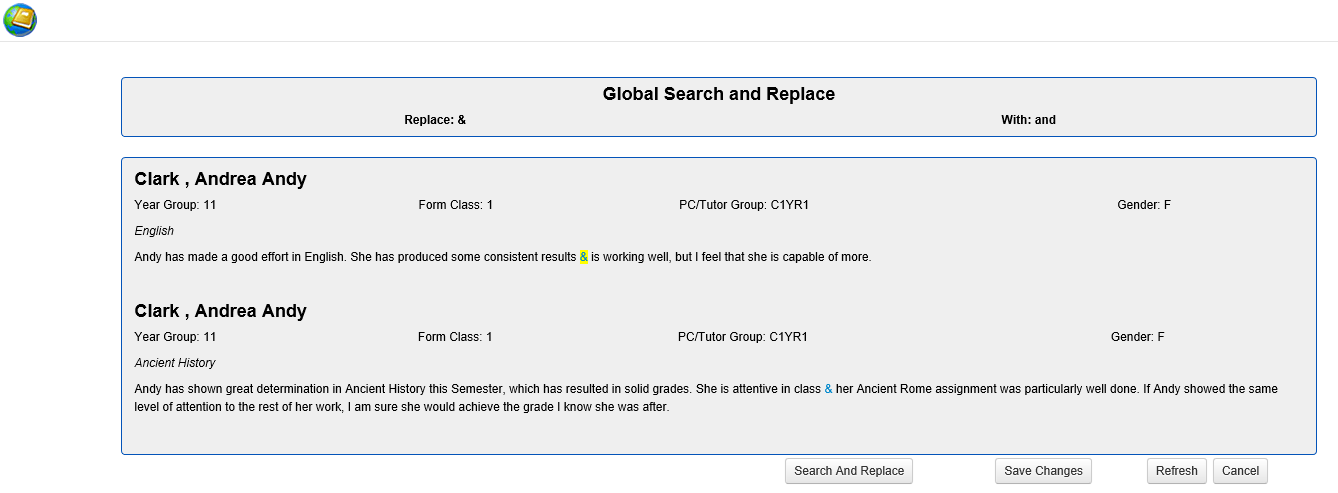Click the second 'Form Class: 1' text
1338x493 pixels.
(455, 337)
